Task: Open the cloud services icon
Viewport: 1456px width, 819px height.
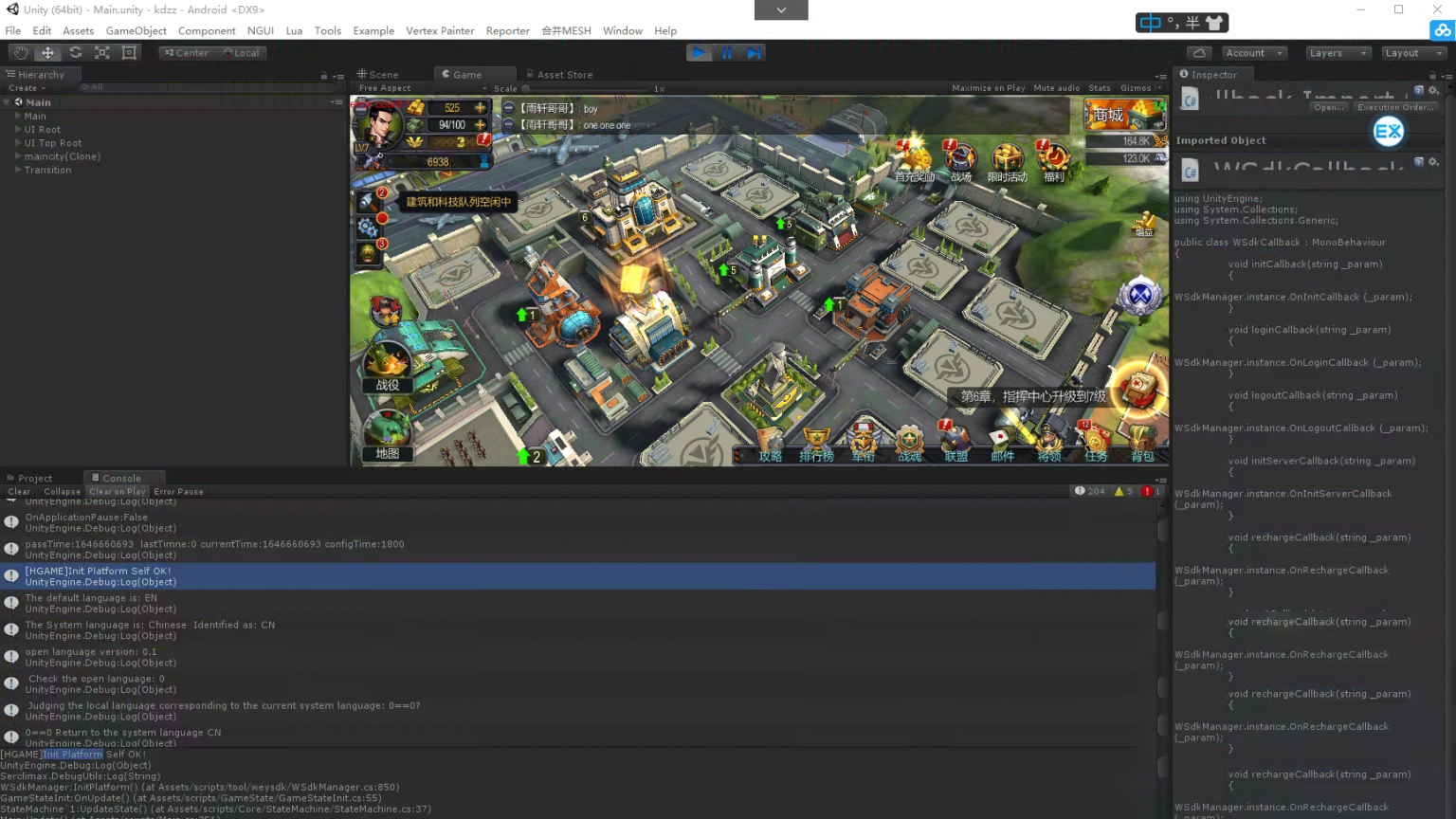Action: coord(1199,53)
